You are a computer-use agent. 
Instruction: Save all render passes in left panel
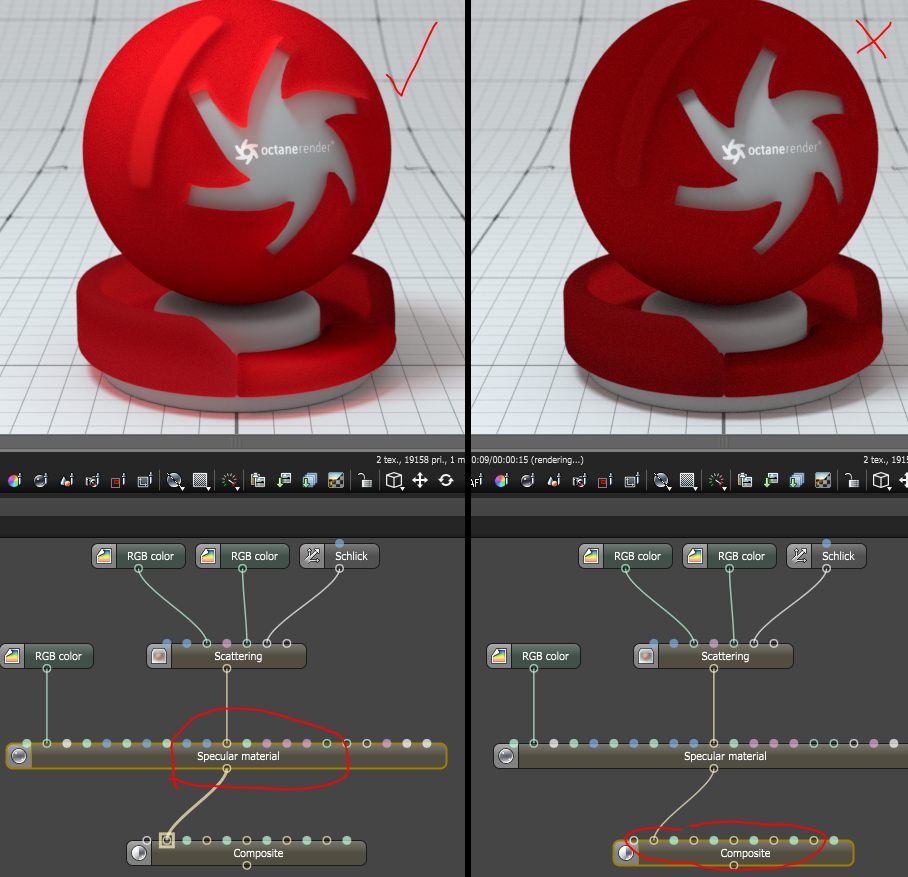(x=310, y=480)
